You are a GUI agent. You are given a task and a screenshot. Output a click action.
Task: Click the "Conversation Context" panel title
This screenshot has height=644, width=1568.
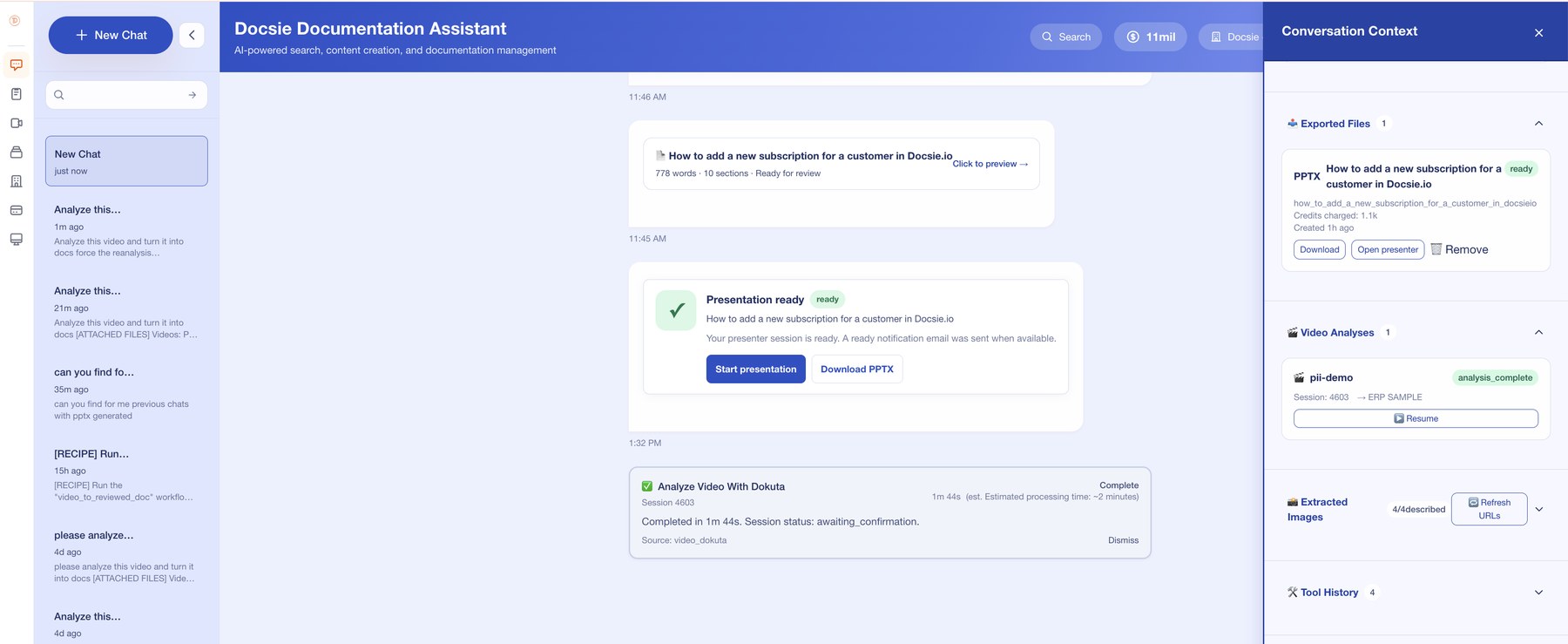pos(1349,31)
